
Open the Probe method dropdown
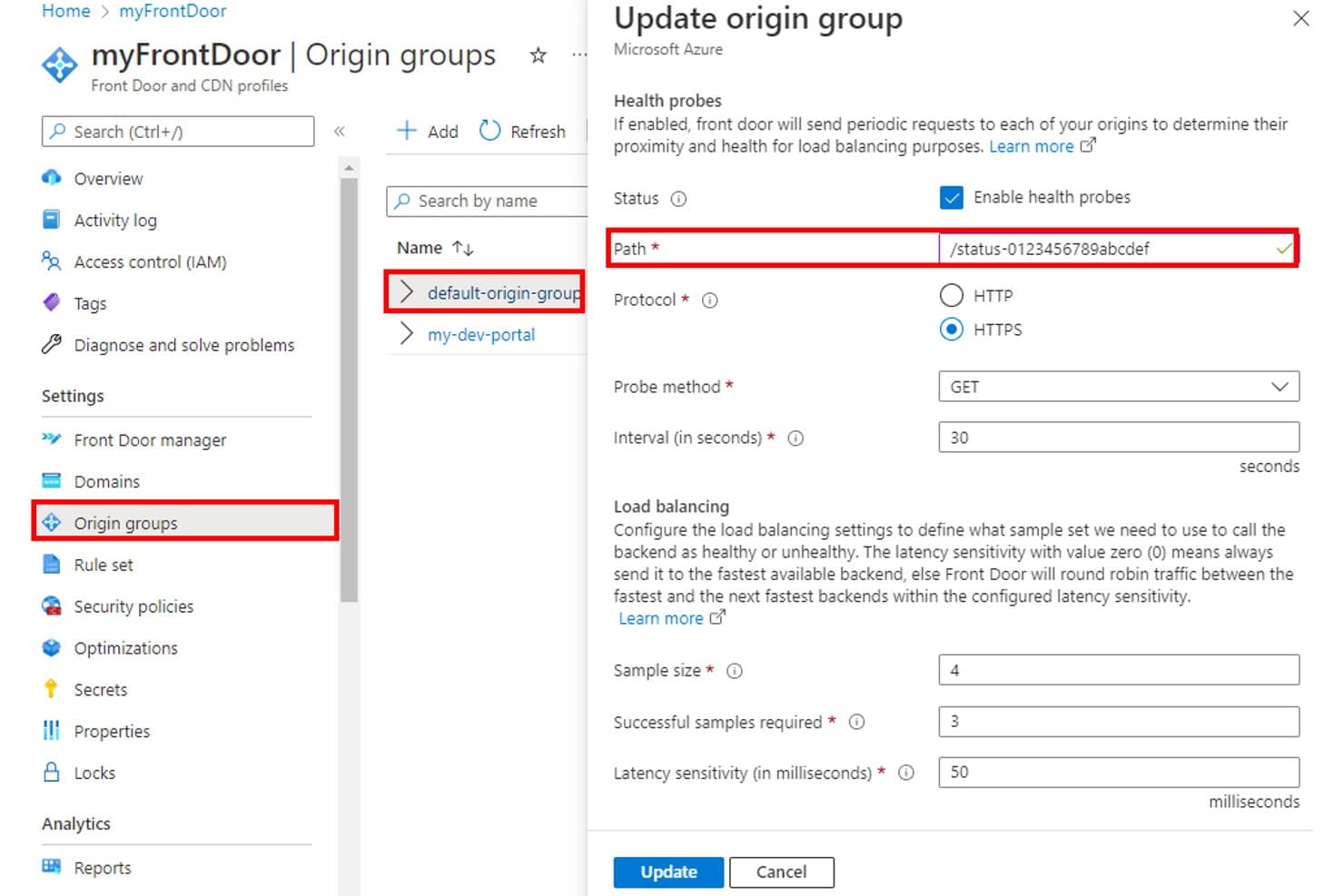(x=1119, y=387)
